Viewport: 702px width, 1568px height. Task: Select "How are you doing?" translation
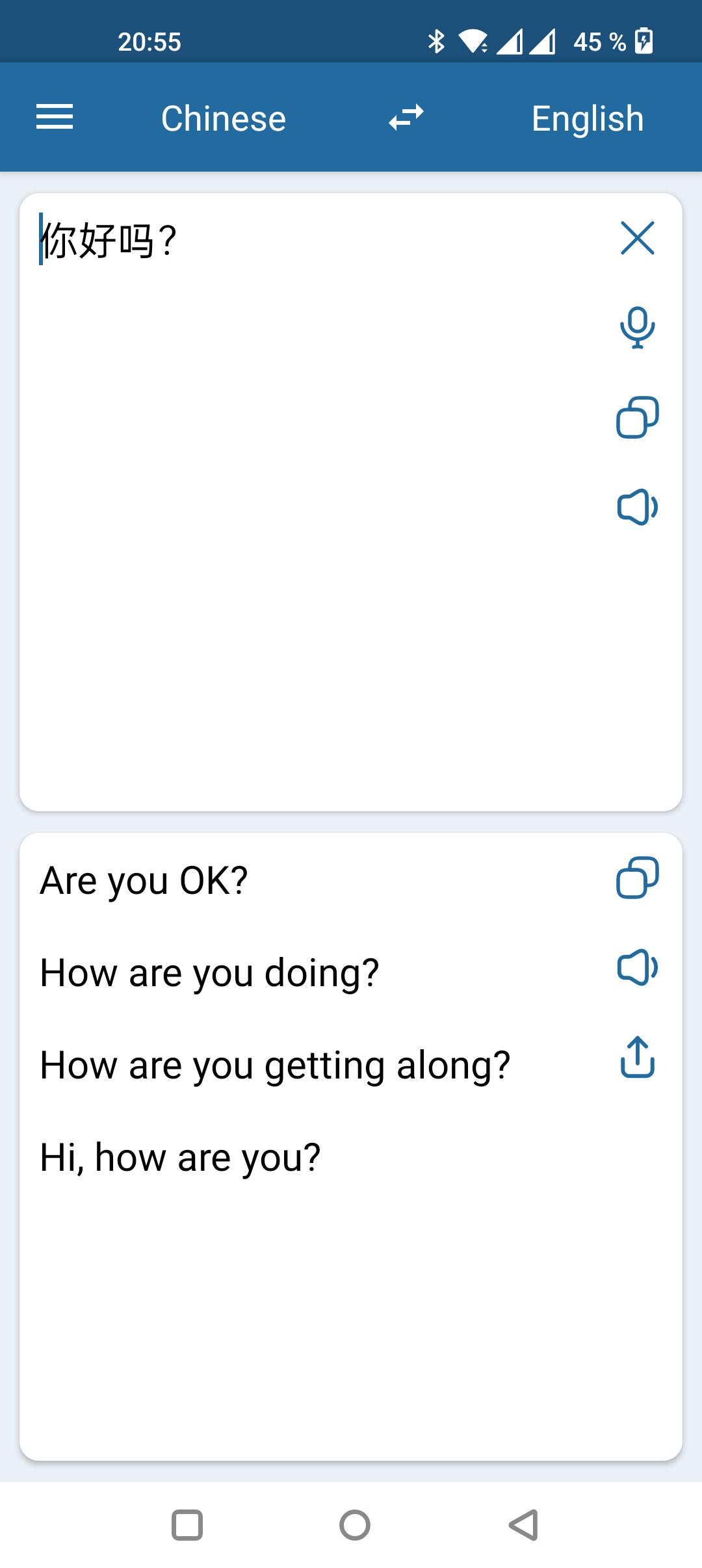[209, 974]
